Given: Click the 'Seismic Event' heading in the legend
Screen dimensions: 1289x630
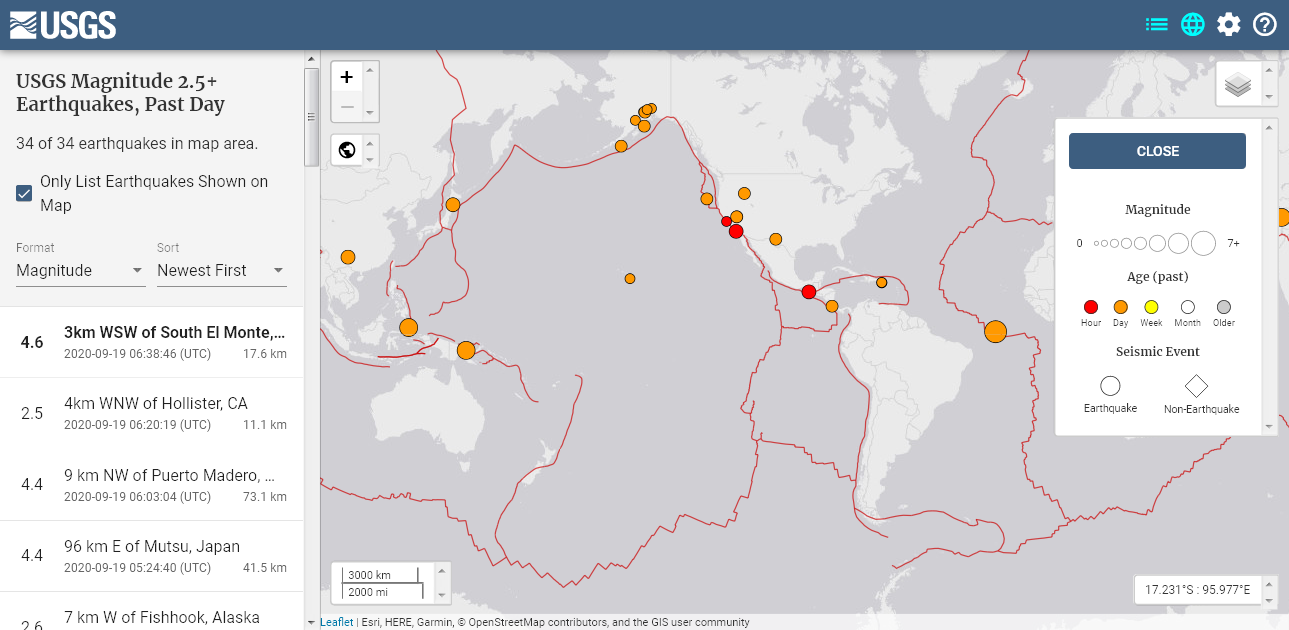Looking at the screenshot, I should pyautogui.click(x=1158, y=352).
